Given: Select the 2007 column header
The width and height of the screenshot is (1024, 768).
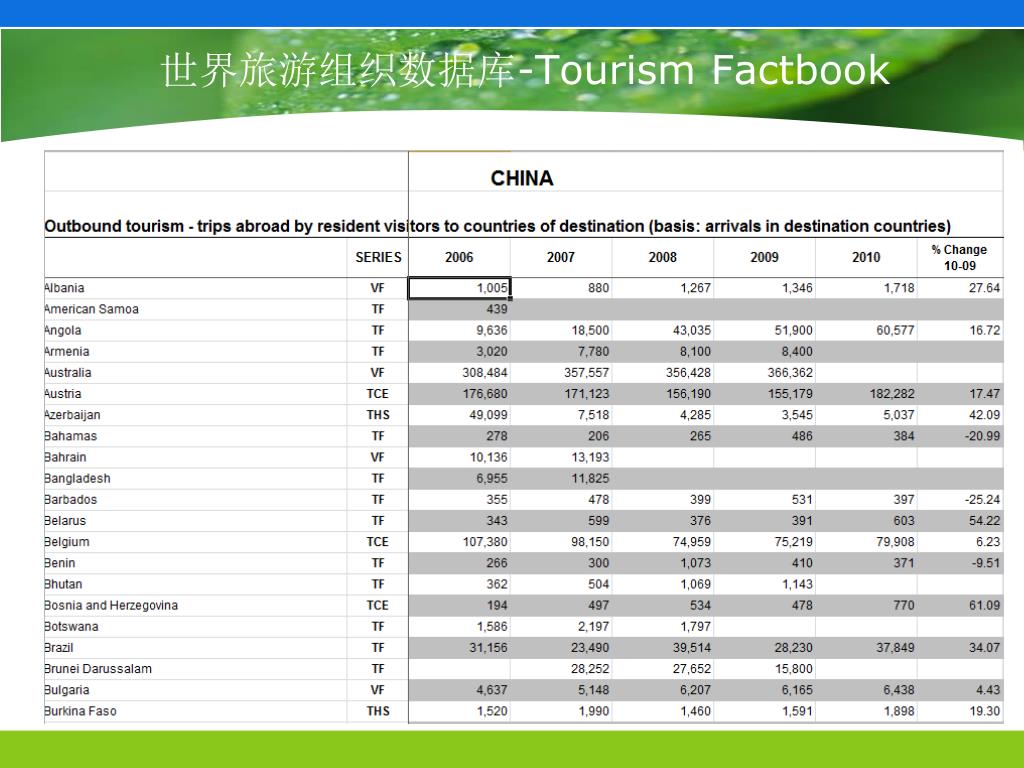Looking at the screenshot, I should pyautogui.click(x=561, y=257).
